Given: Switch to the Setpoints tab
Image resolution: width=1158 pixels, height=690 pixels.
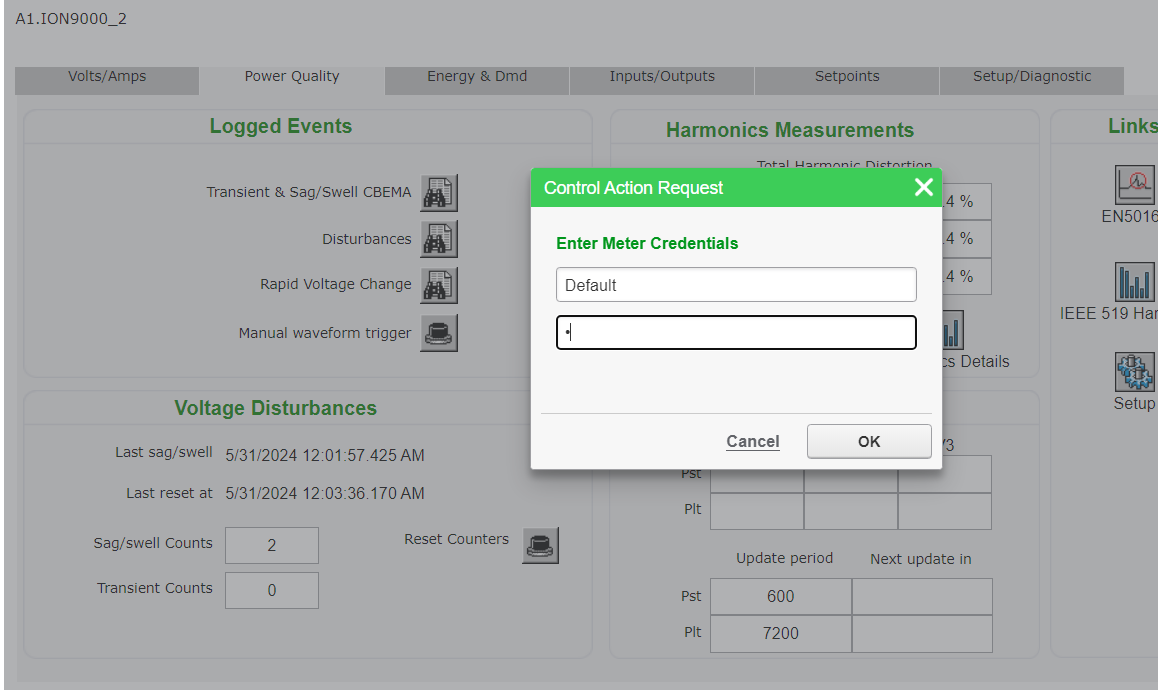Looking at the screenshot, I should (847, 77).
